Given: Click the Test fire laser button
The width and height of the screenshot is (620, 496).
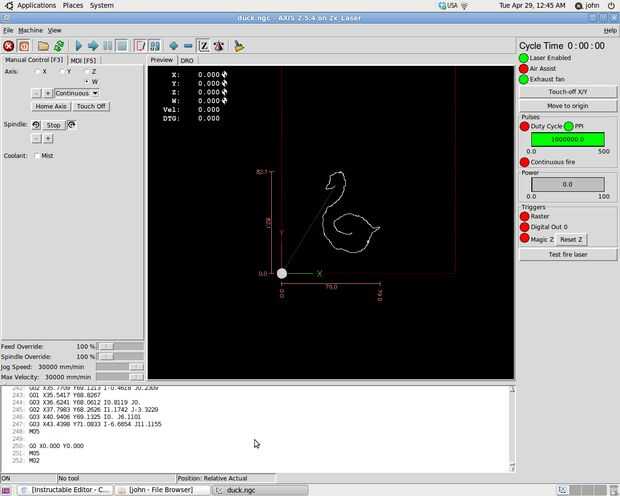Looking at the screenshot, I should coord(568,255).
